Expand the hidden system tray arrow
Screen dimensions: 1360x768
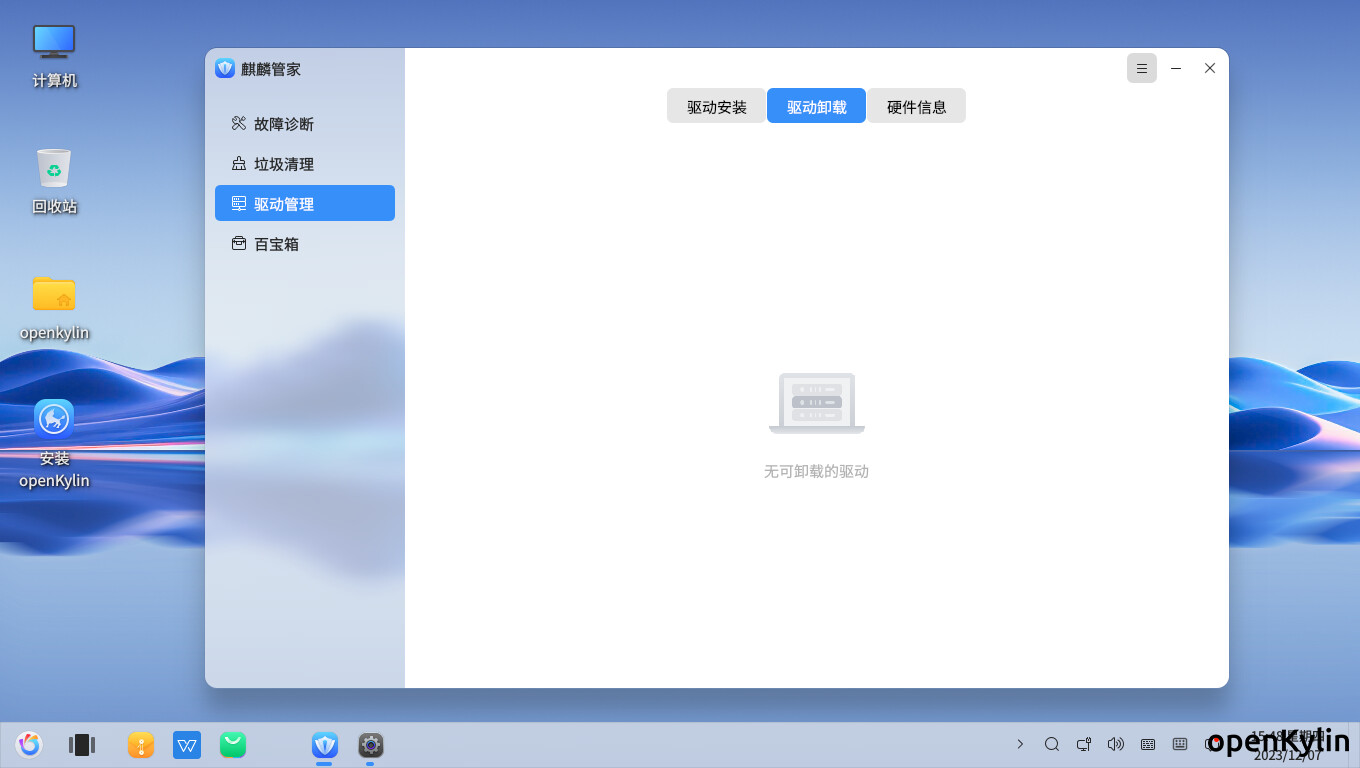coord(1020,744)
